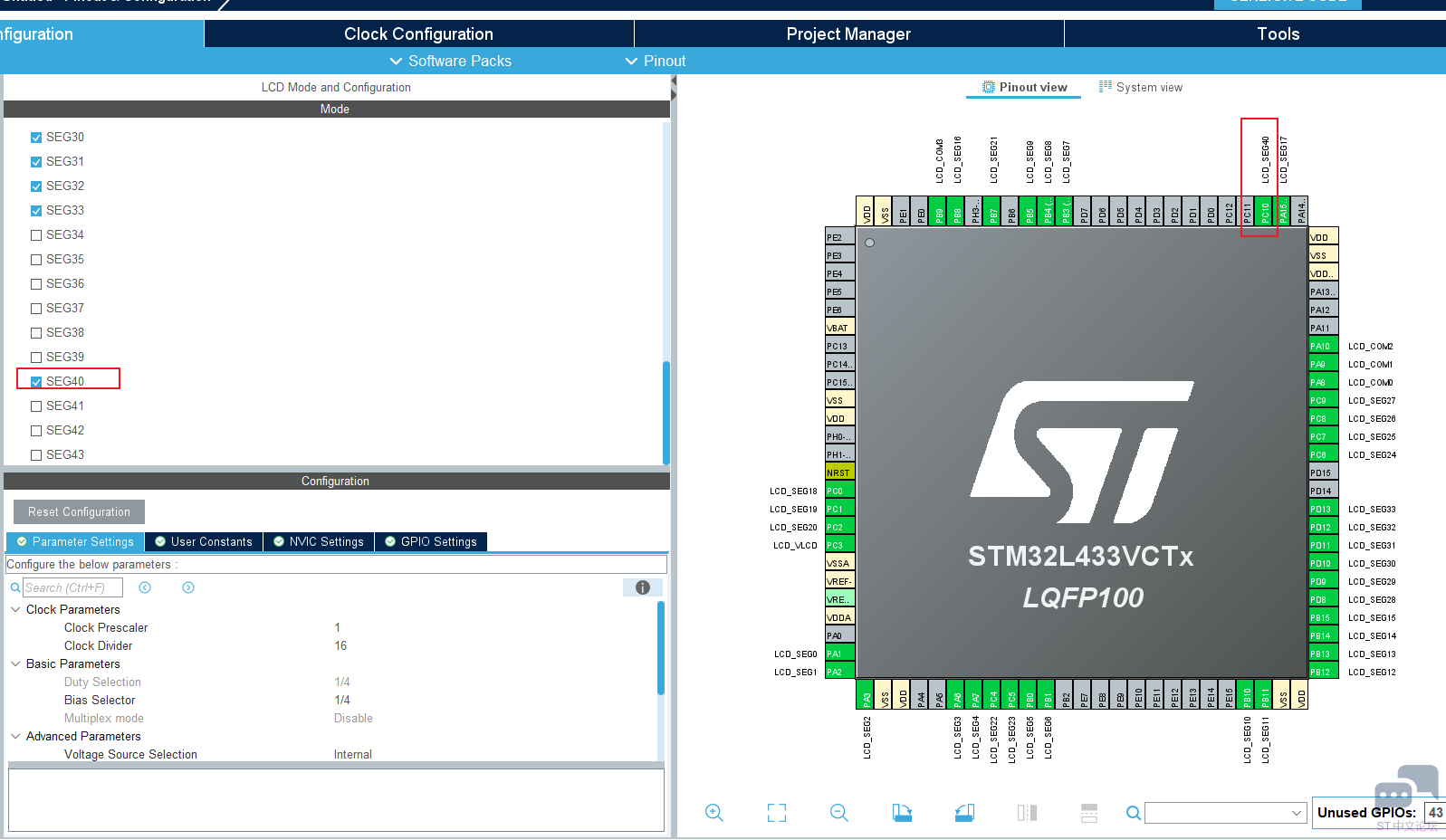This screenshot has height=840, width=1446.
Task: Go to previous search result arrow
Action: click(145, 587)
